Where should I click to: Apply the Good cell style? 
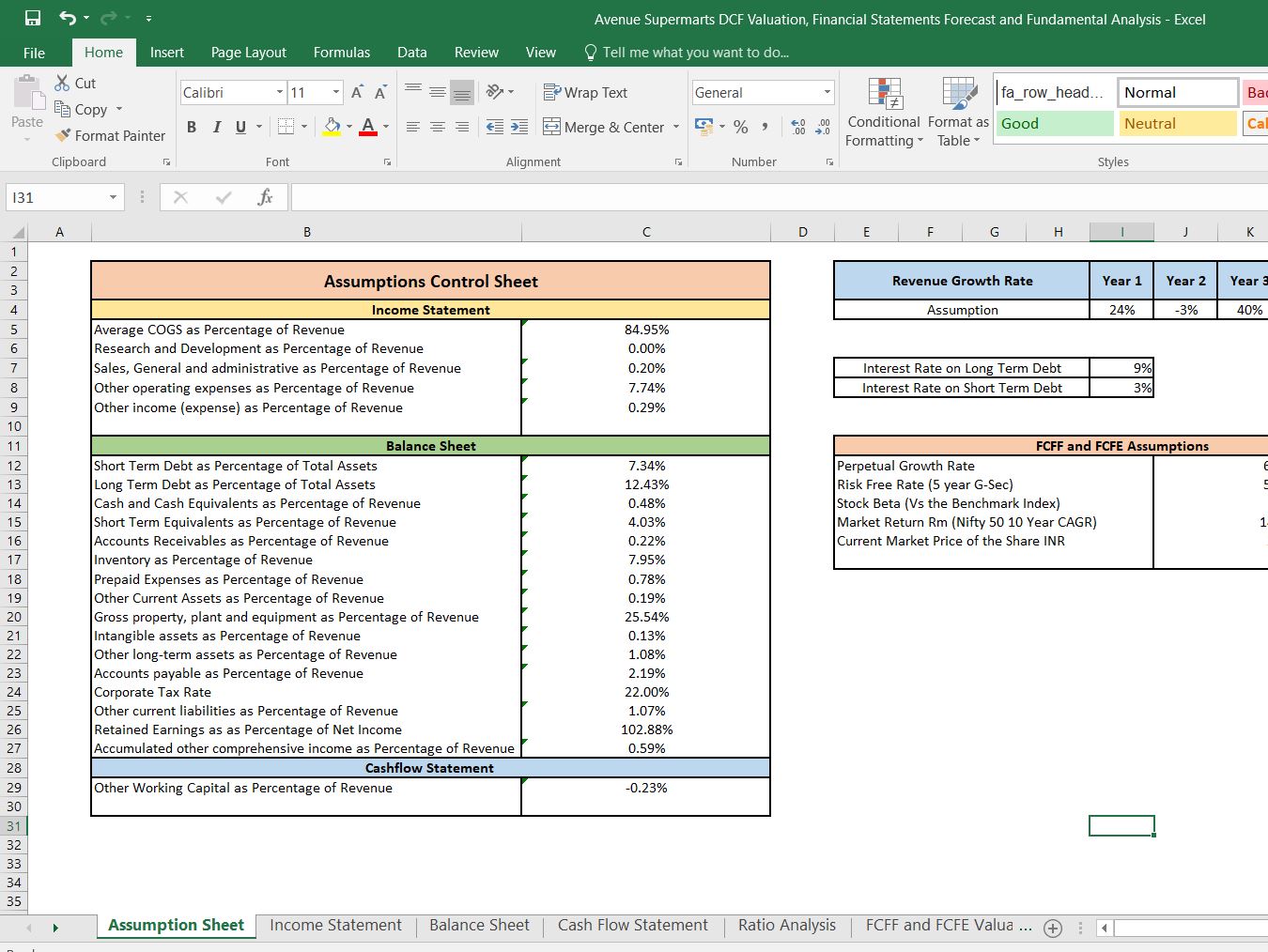click(x=1054, y=123)
